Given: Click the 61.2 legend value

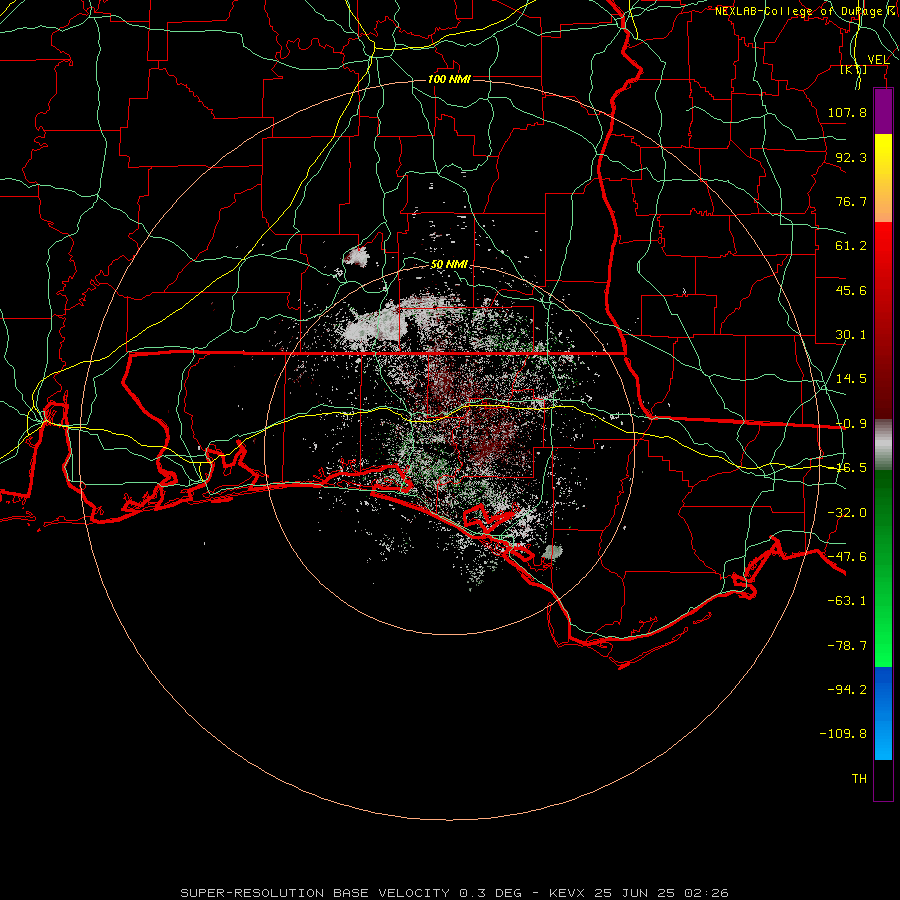Looking at the screenshot, I should (851, 246).
